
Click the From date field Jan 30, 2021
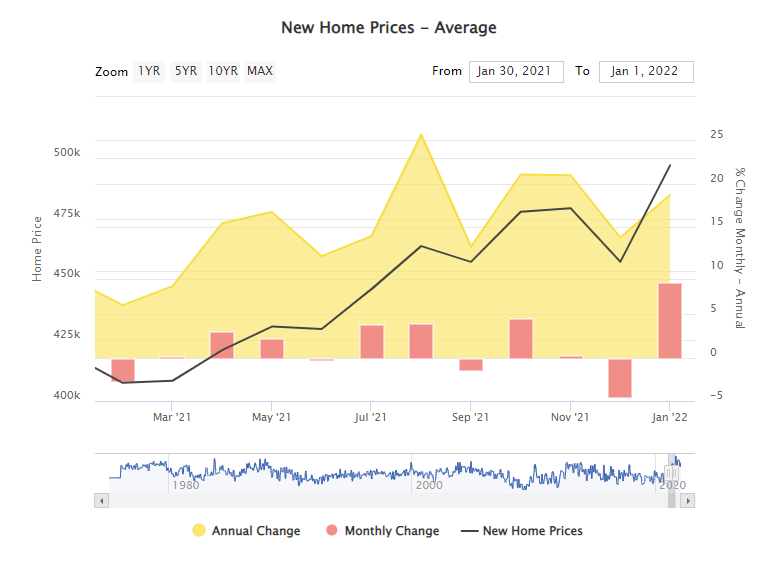[516, 72]
